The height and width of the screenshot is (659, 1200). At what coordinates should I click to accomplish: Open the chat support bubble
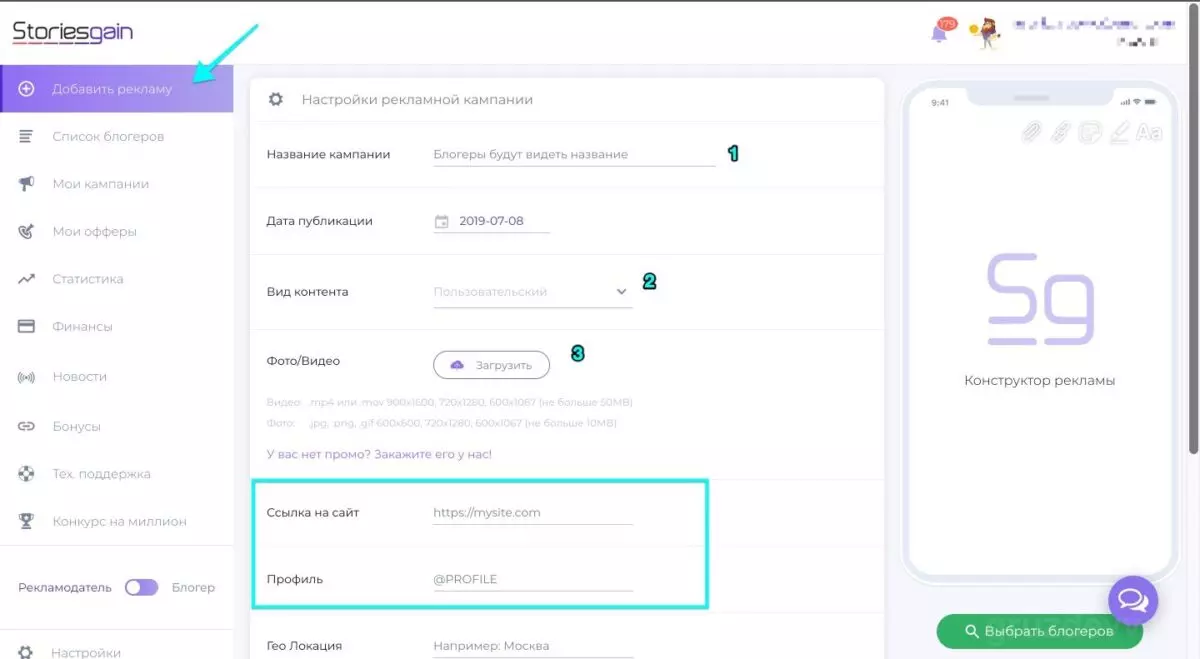(1133, 601)
